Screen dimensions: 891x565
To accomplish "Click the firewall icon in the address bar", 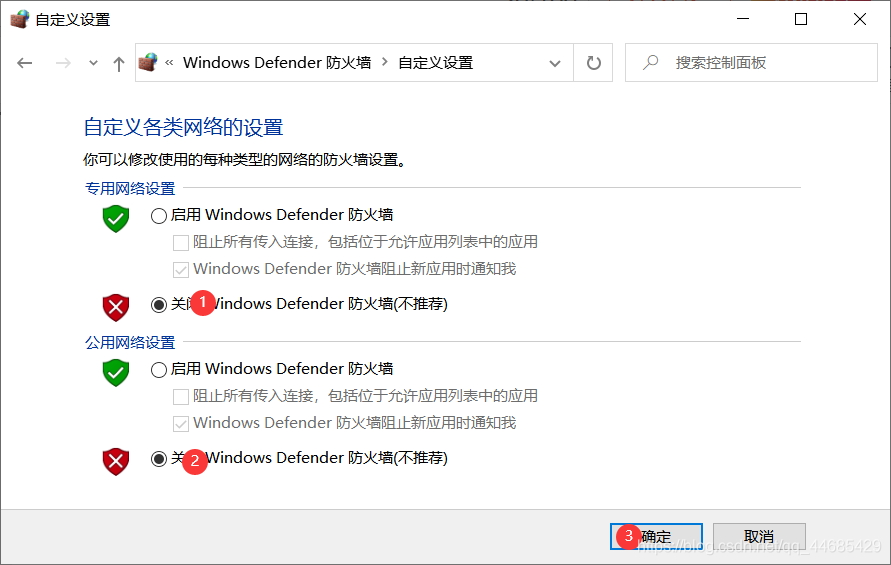I will point(148,62).
